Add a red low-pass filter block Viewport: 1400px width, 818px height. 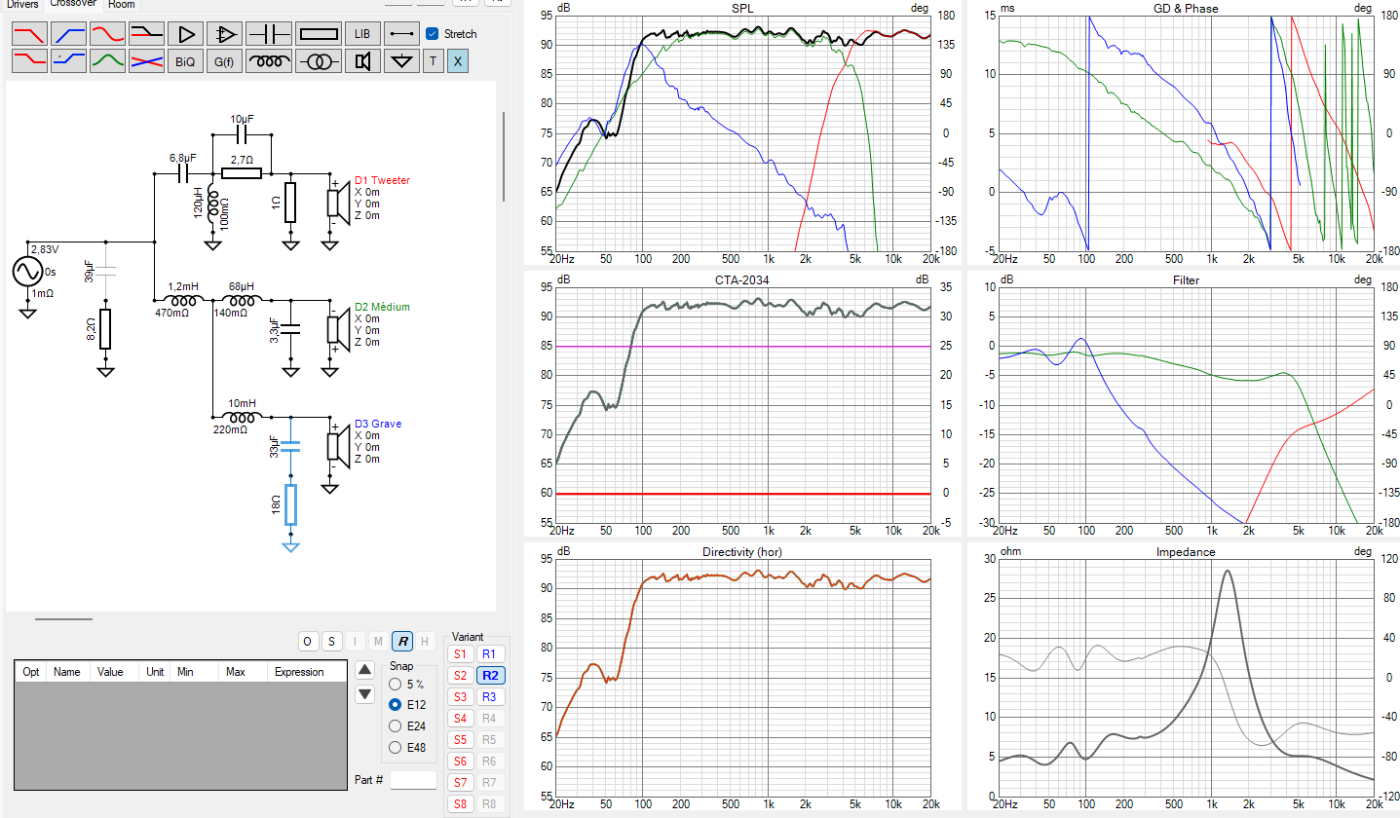[29, 33]
